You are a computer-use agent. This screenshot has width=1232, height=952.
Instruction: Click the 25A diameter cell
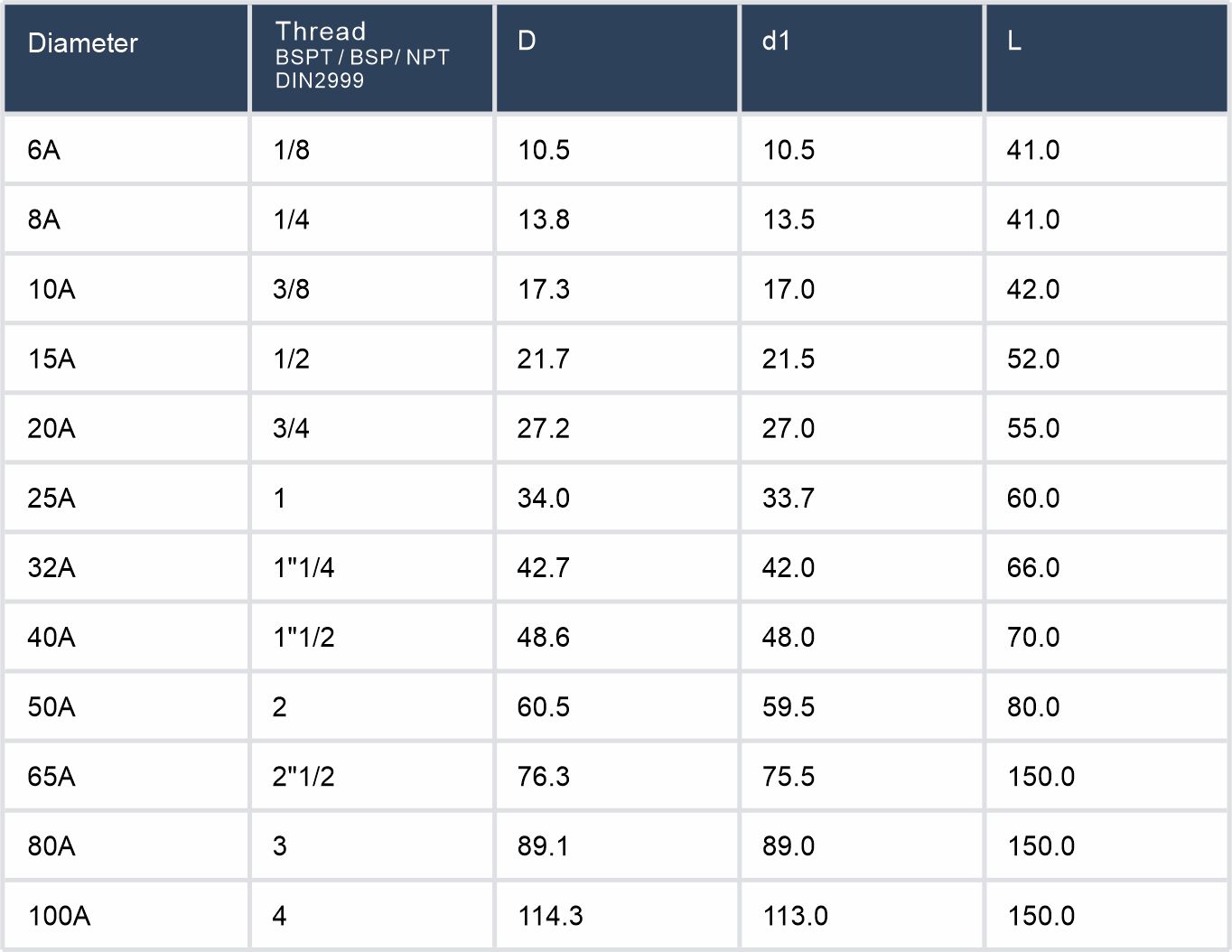(x=51, y=498)
